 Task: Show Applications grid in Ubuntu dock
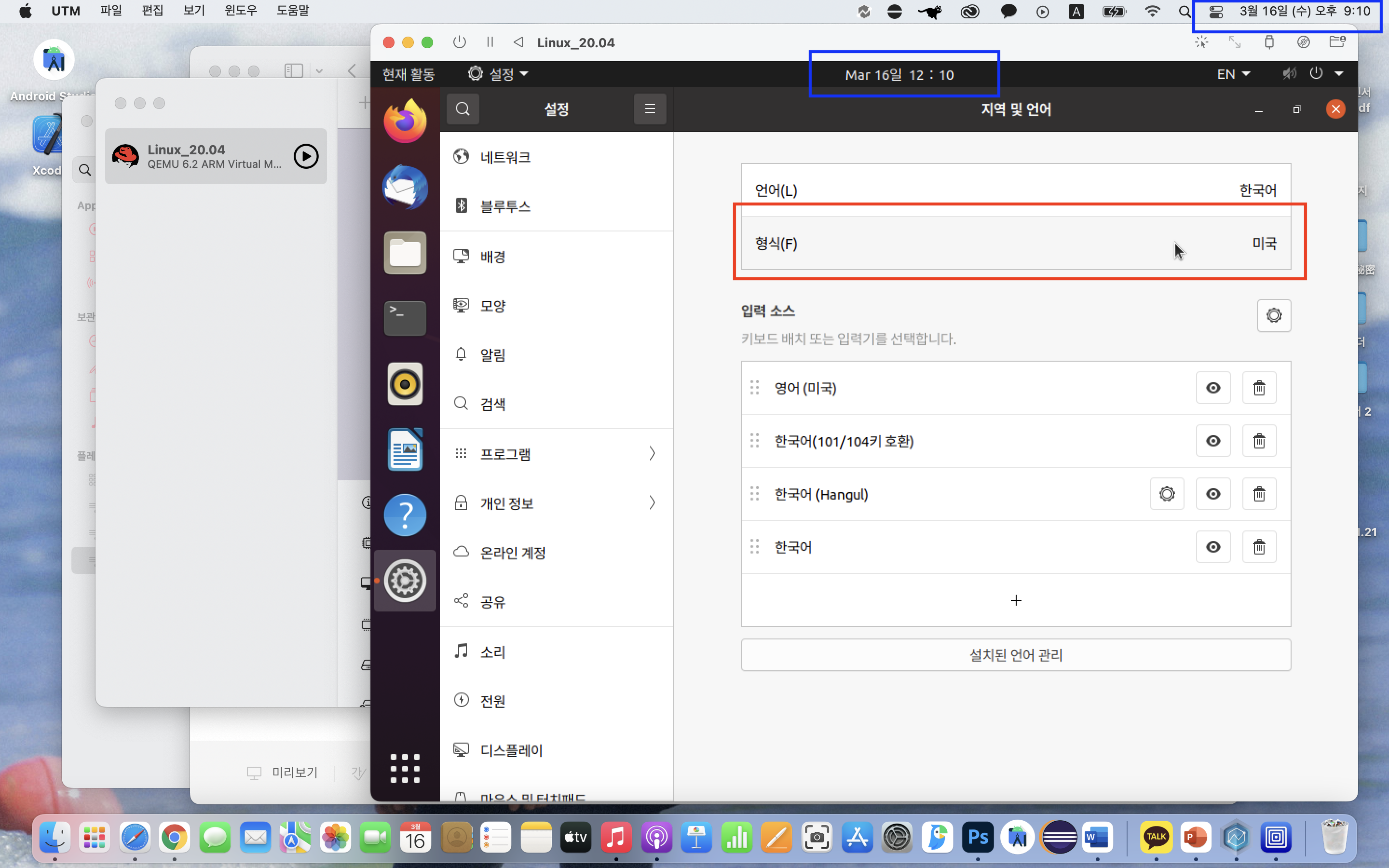pos(405,768)
